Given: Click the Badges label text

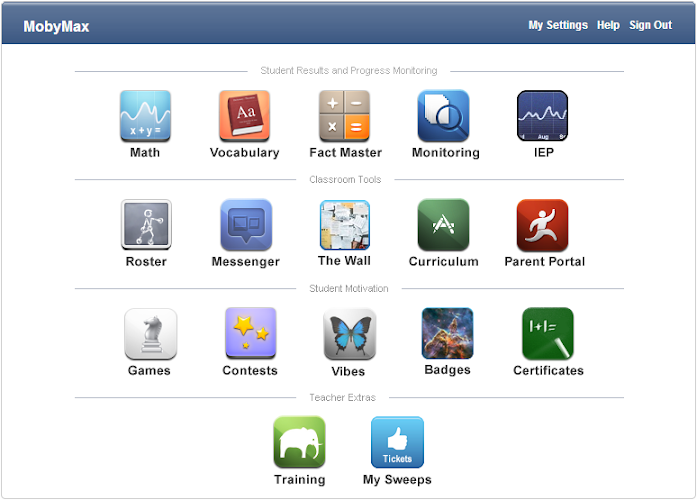Looking at the screenshot, I should [447, 370].
